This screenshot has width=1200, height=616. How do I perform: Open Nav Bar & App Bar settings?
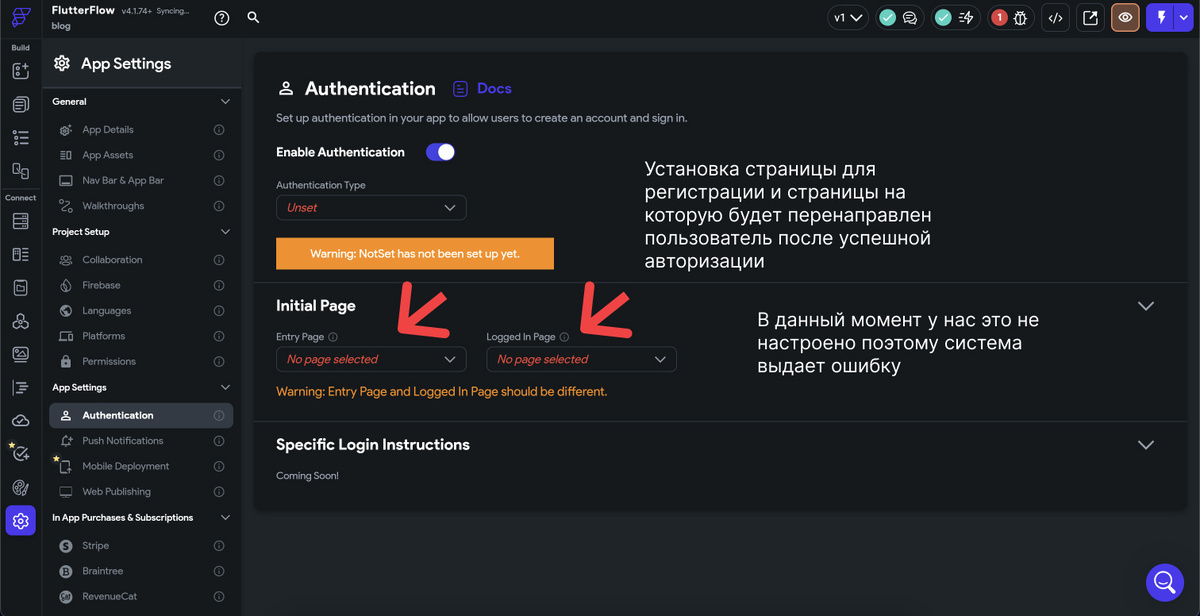tap(141, 181)
